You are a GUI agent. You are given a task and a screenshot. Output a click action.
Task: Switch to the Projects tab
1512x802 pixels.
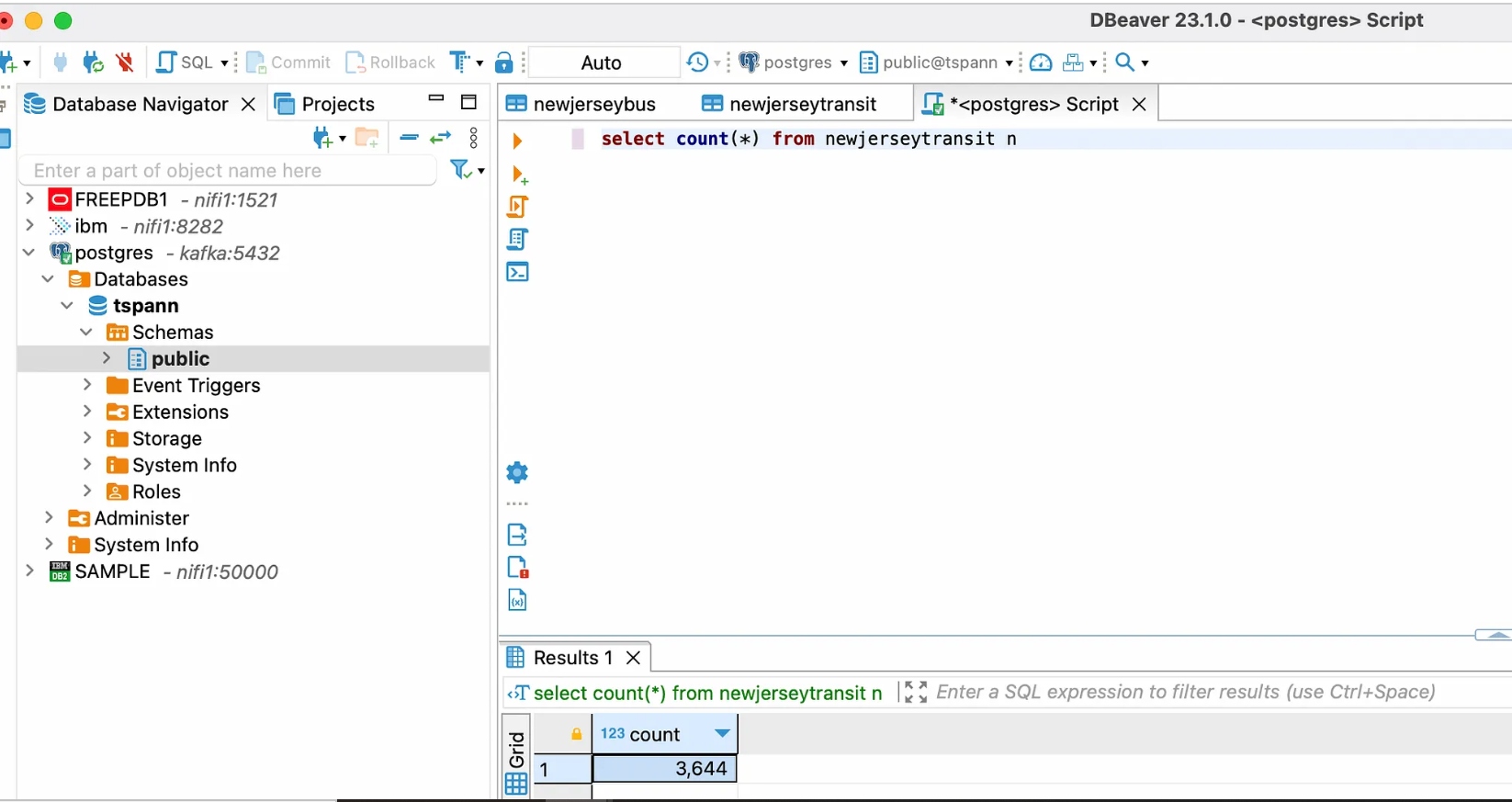coord(325,104)
